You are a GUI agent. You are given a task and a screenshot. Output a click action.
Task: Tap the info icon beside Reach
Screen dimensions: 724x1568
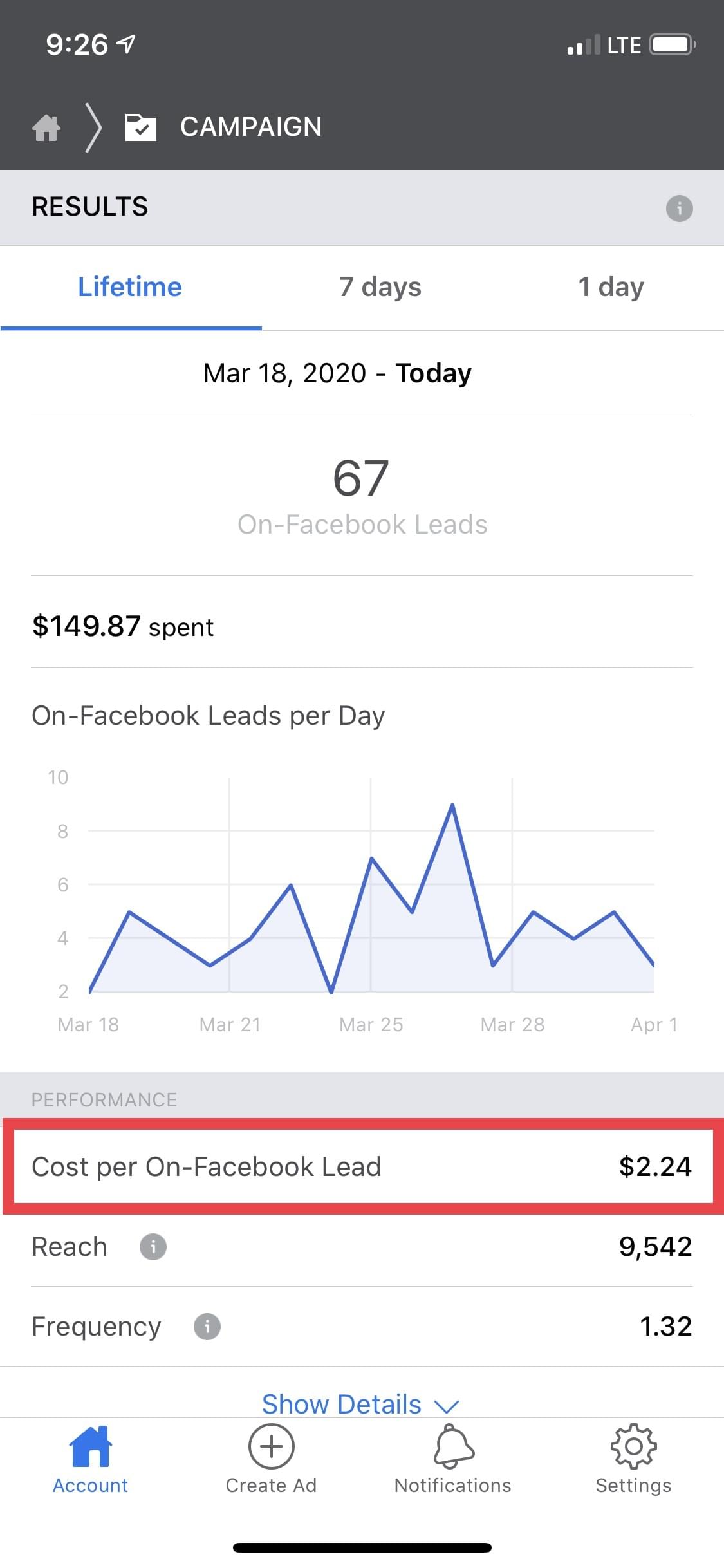click(x=153, y=1246)
